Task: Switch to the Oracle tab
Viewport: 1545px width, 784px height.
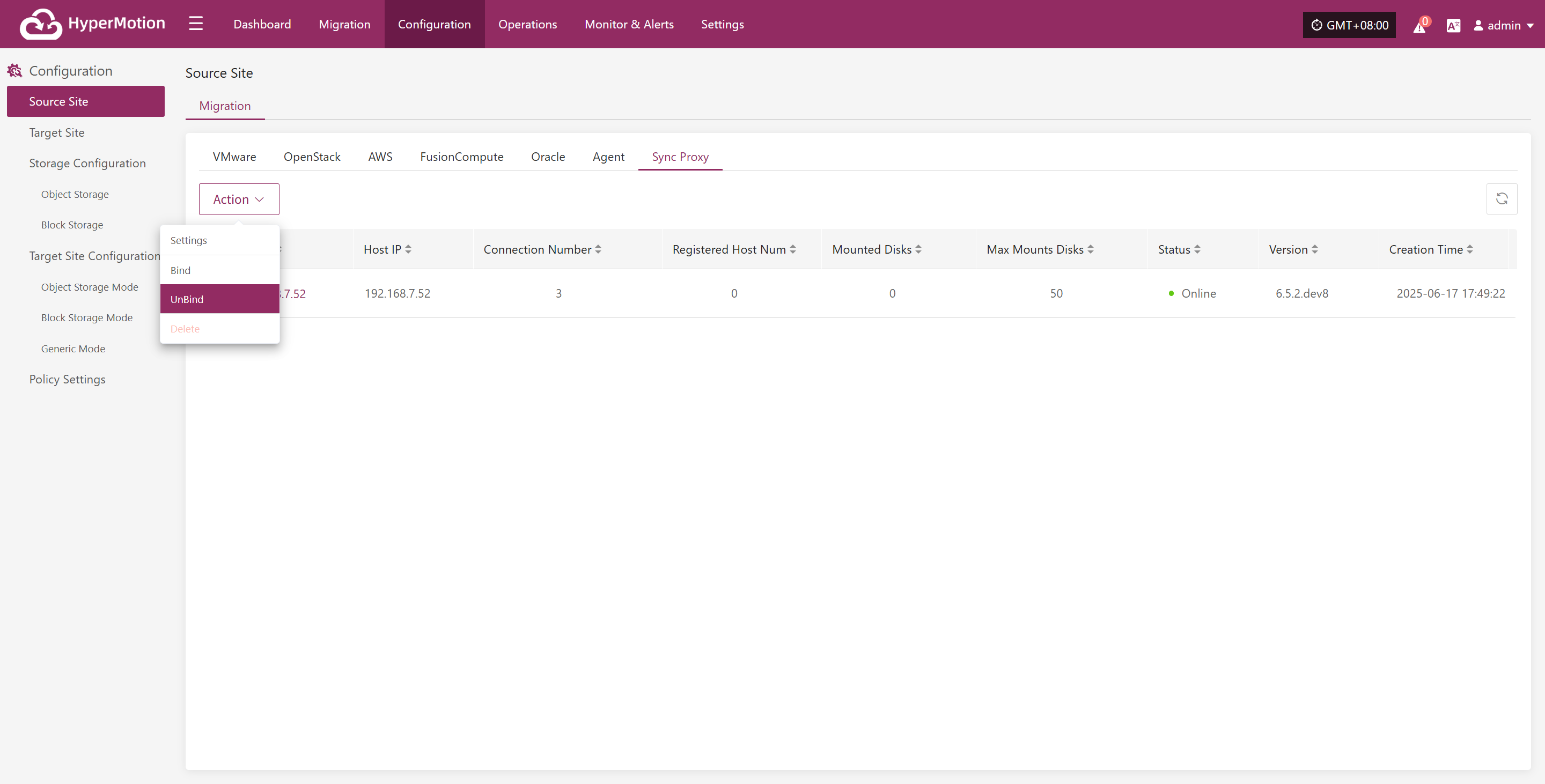Action: (548, 157)
